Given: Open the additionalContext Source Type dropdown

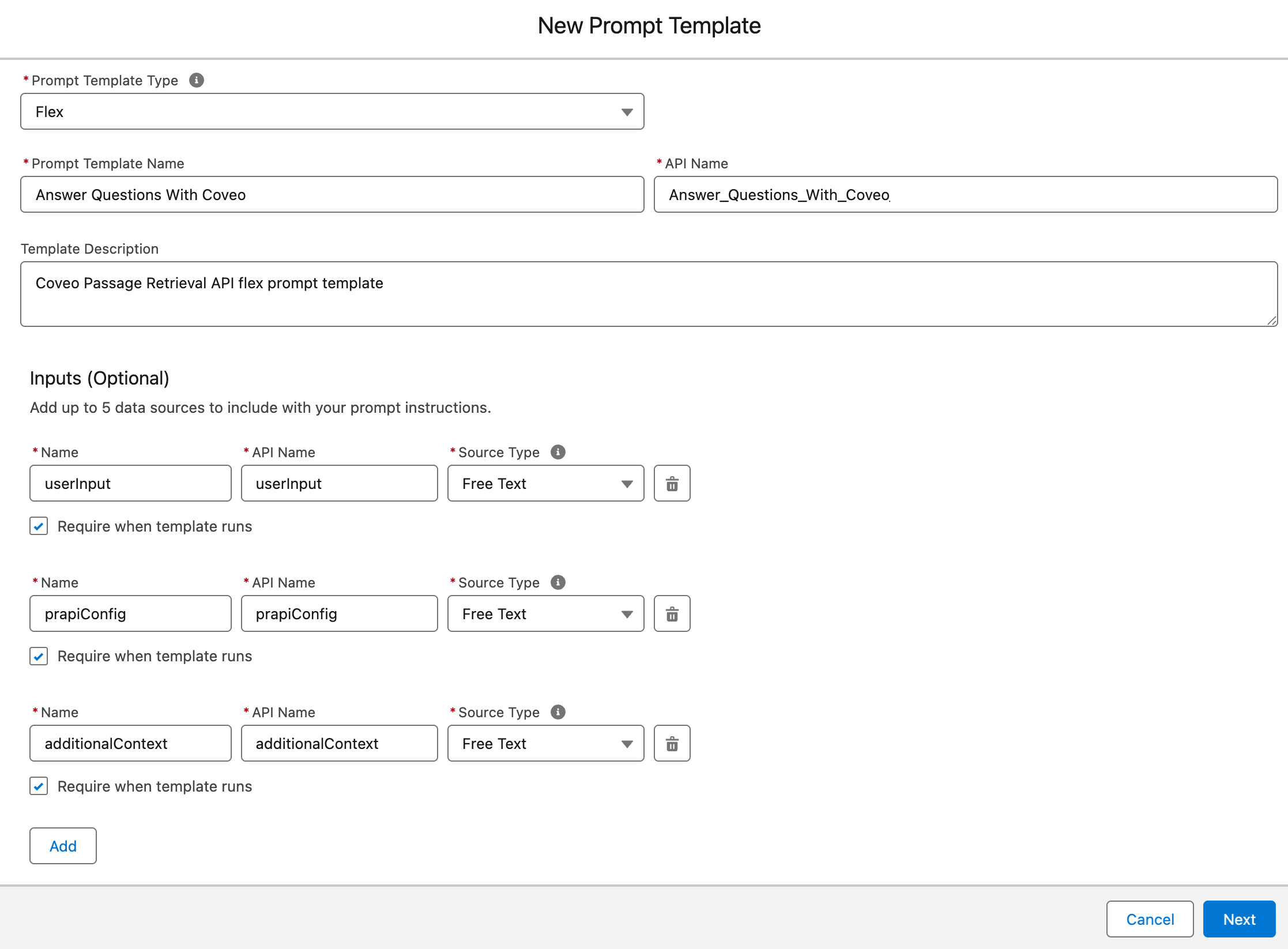Looking at the screenshot, I should coord(545,744).
